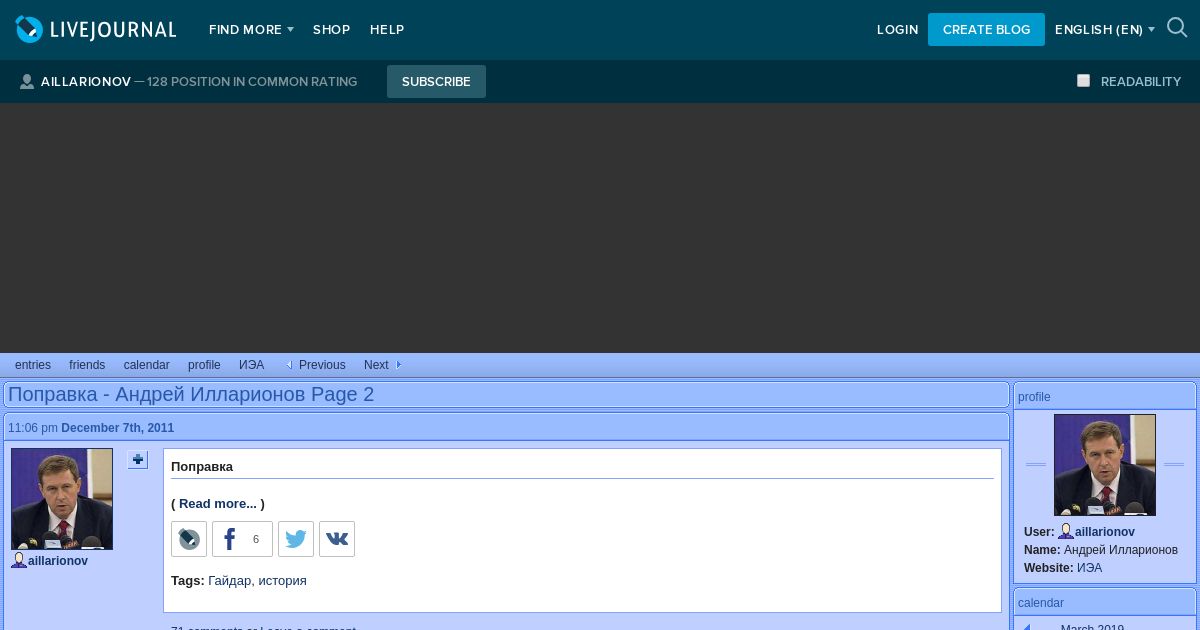
Task: Click the plus icon beside post
Action: pyautogui.click(x=138, y=460)
